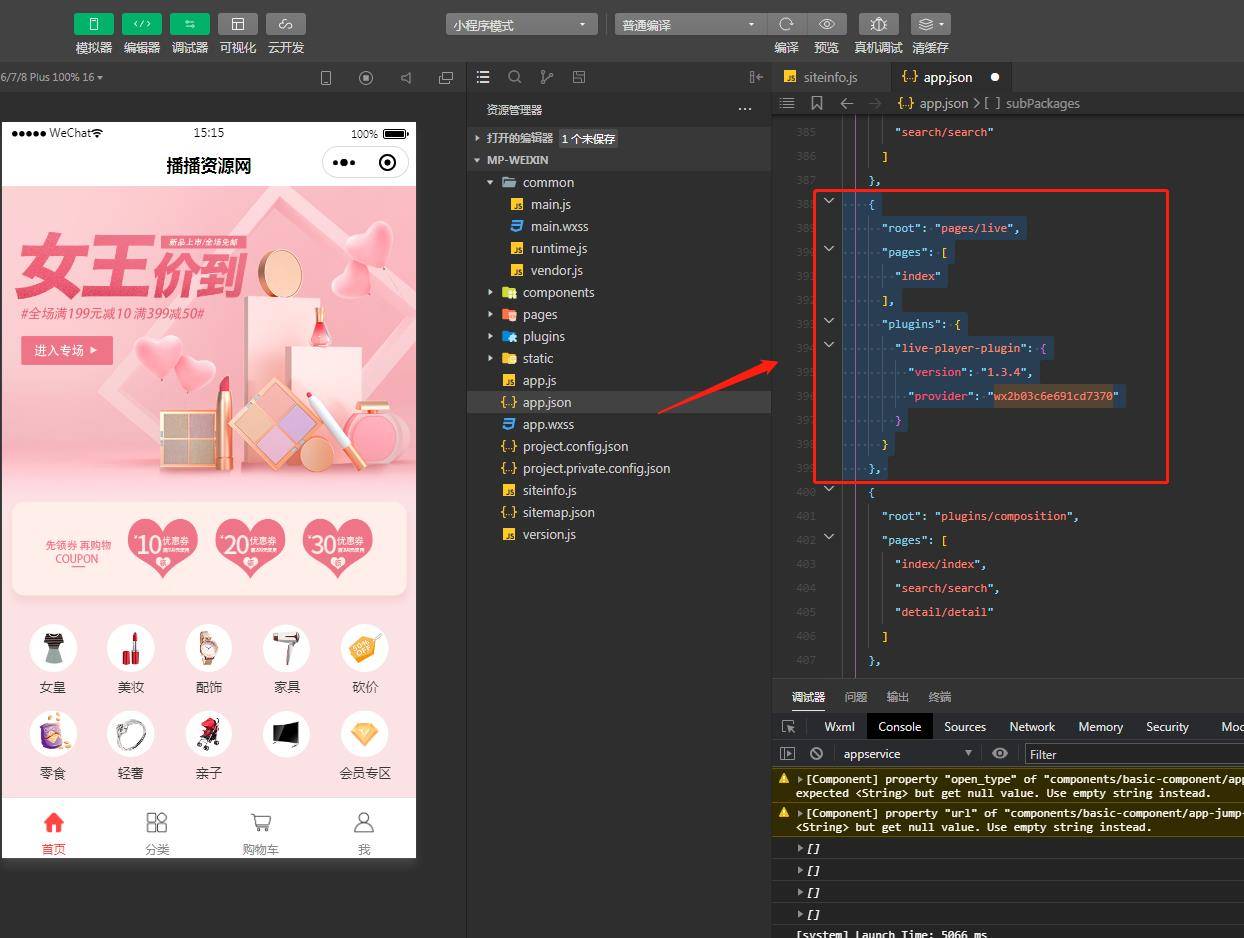Toggle the console live expression eye icon
Screen dimensions: 1244x938
click(x=999, y=754)
